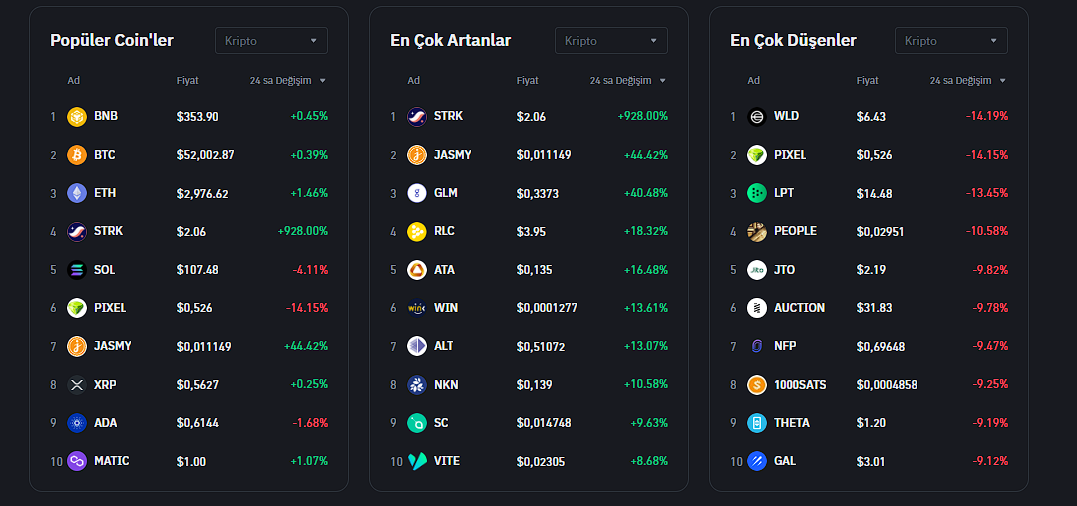Open Kripto dropdown in Popüler Coin'ler

click(x=271, y=41)
